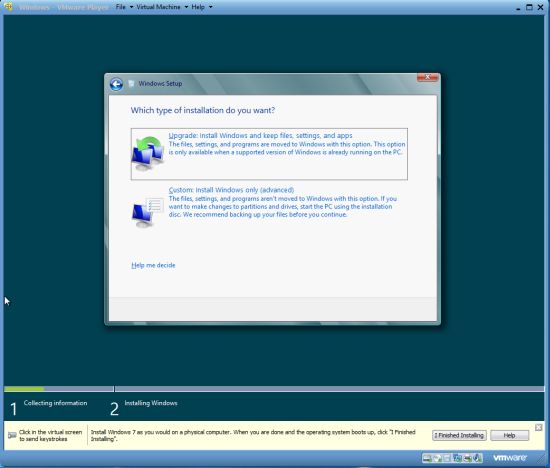Choose Upgrade: Install Windows and keep files
This screenshot has width=550, height=468.
tap(269, 154)
